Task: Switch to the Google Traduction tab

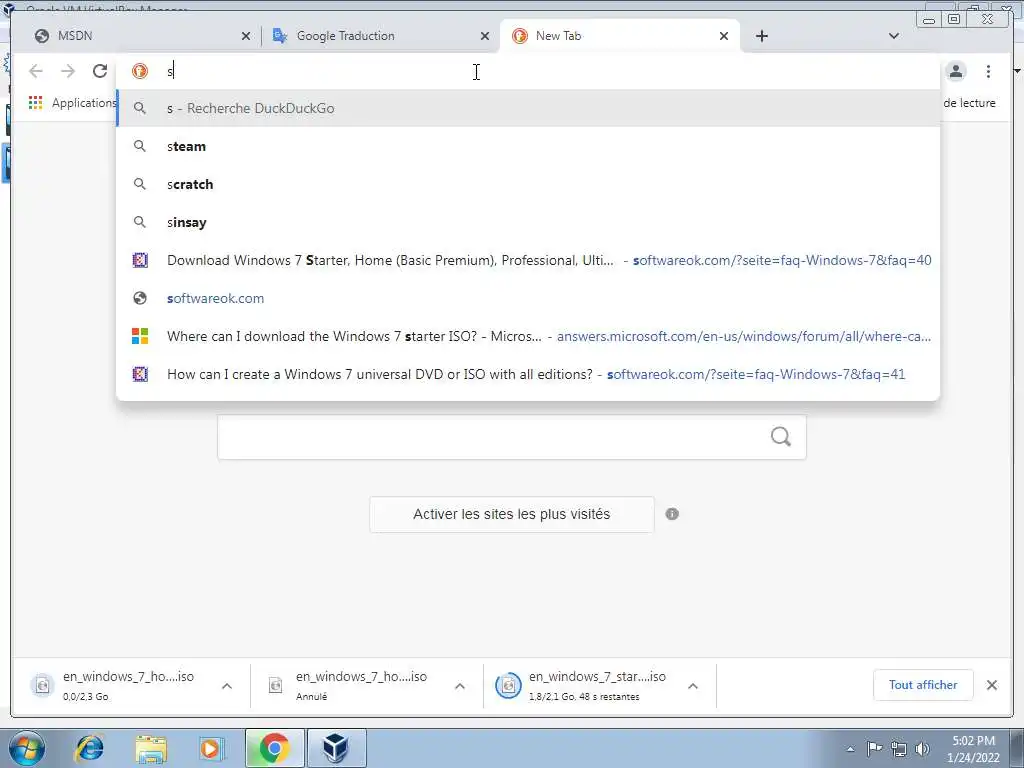Action: click(379, 37)
